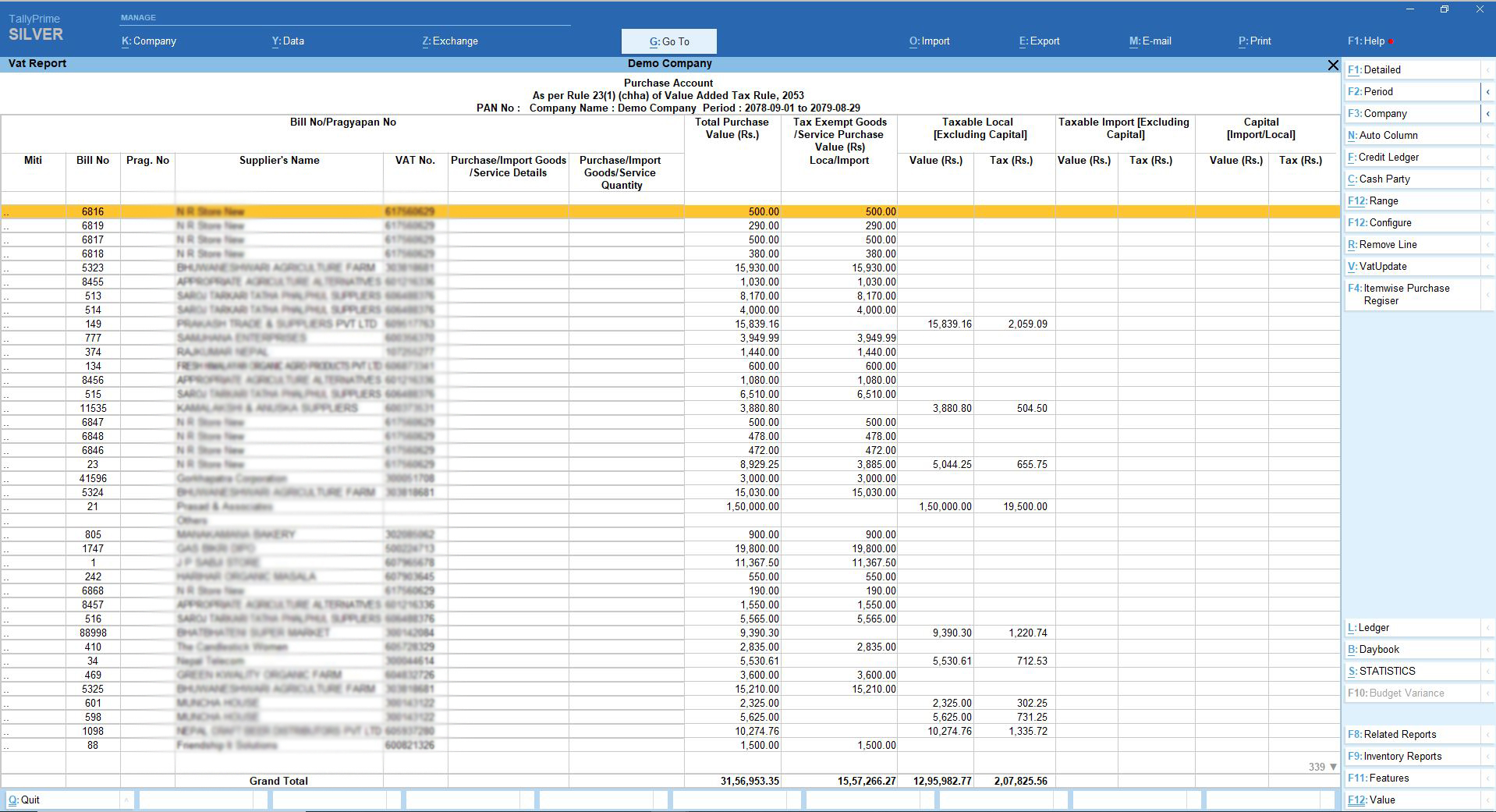Click the Grand Total 31,56,953.35 value
1496x812 pixels.
(750, 781)
